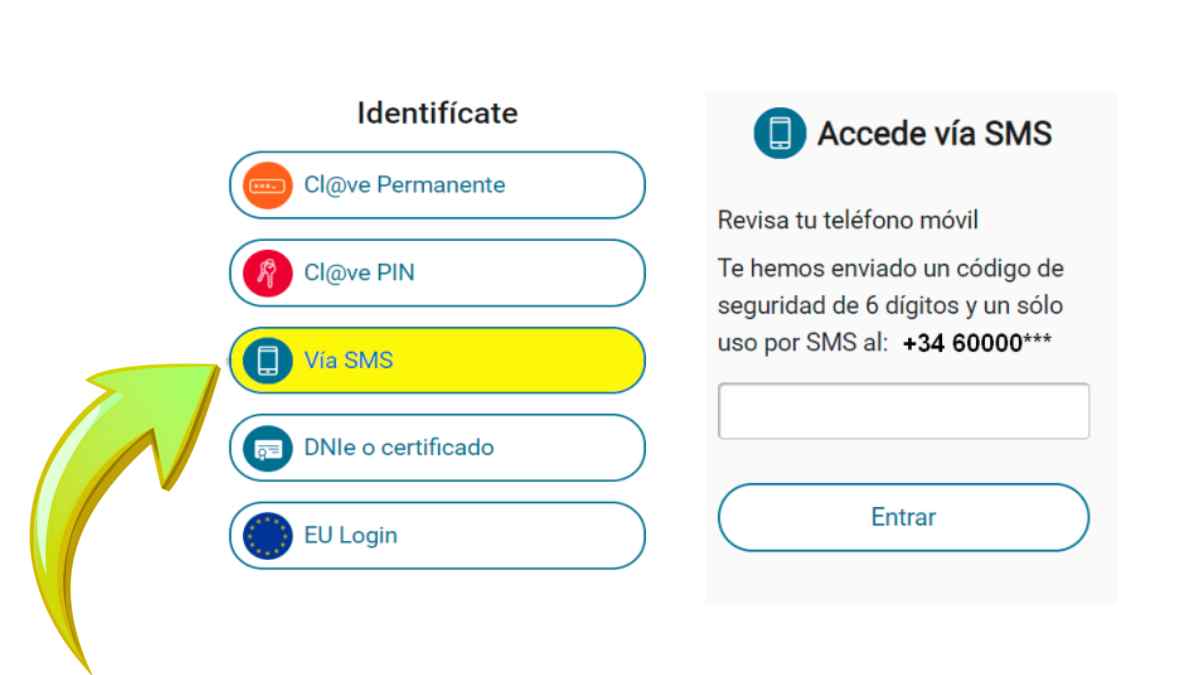Click the Accede vía SMS title
Screen dimensions: 1200x675
tap(934, 131)
